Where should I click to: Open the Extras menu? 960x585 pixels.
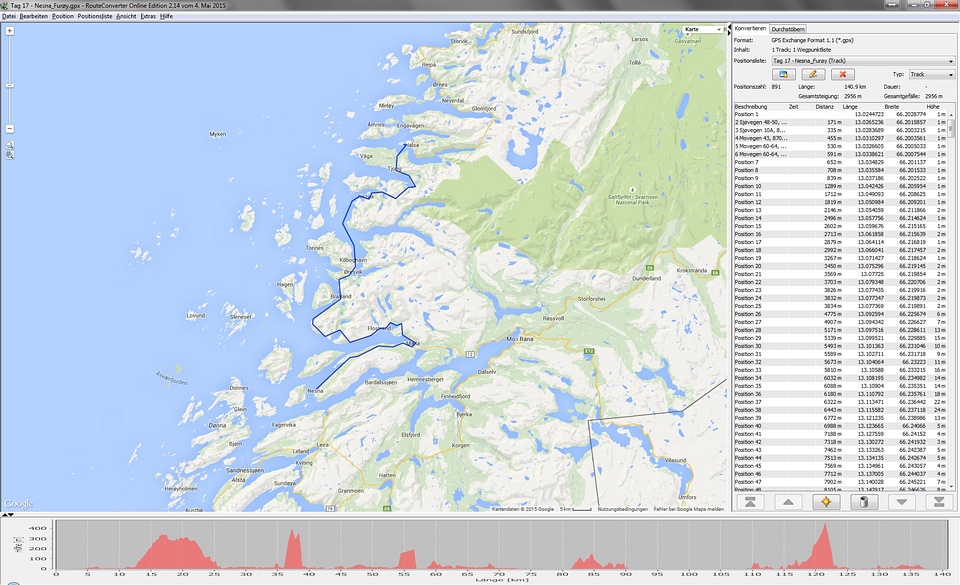tap(148, 17)
